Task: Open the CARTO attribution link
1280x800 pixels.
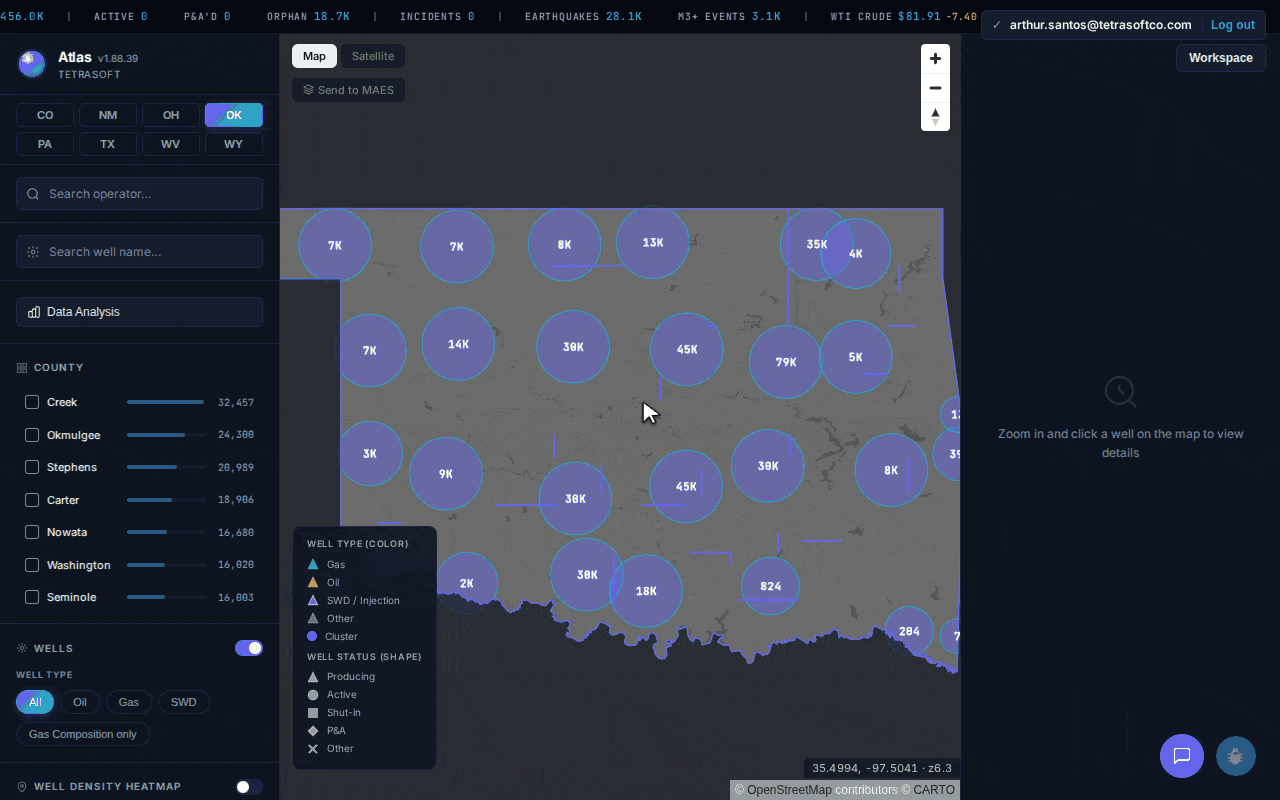Action: pyautogui.click(x=934, y=790)
